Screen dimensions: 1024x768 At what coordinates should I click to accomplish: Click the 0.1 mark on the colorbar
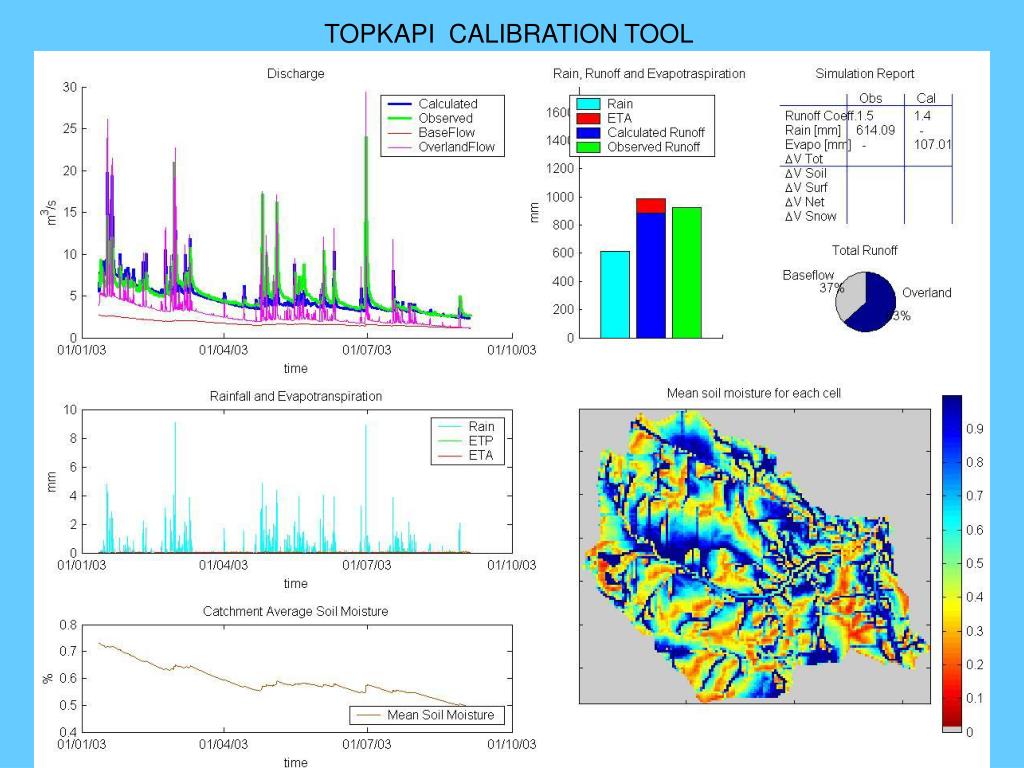point(974,697)
